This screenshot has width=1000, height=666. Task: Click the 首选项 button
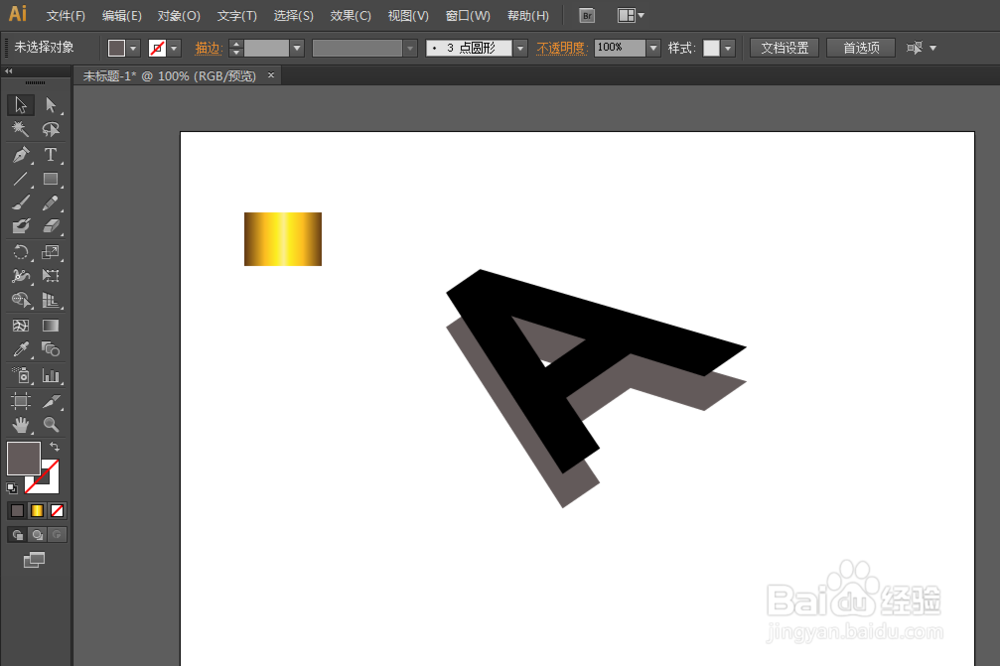coord(861,48)
